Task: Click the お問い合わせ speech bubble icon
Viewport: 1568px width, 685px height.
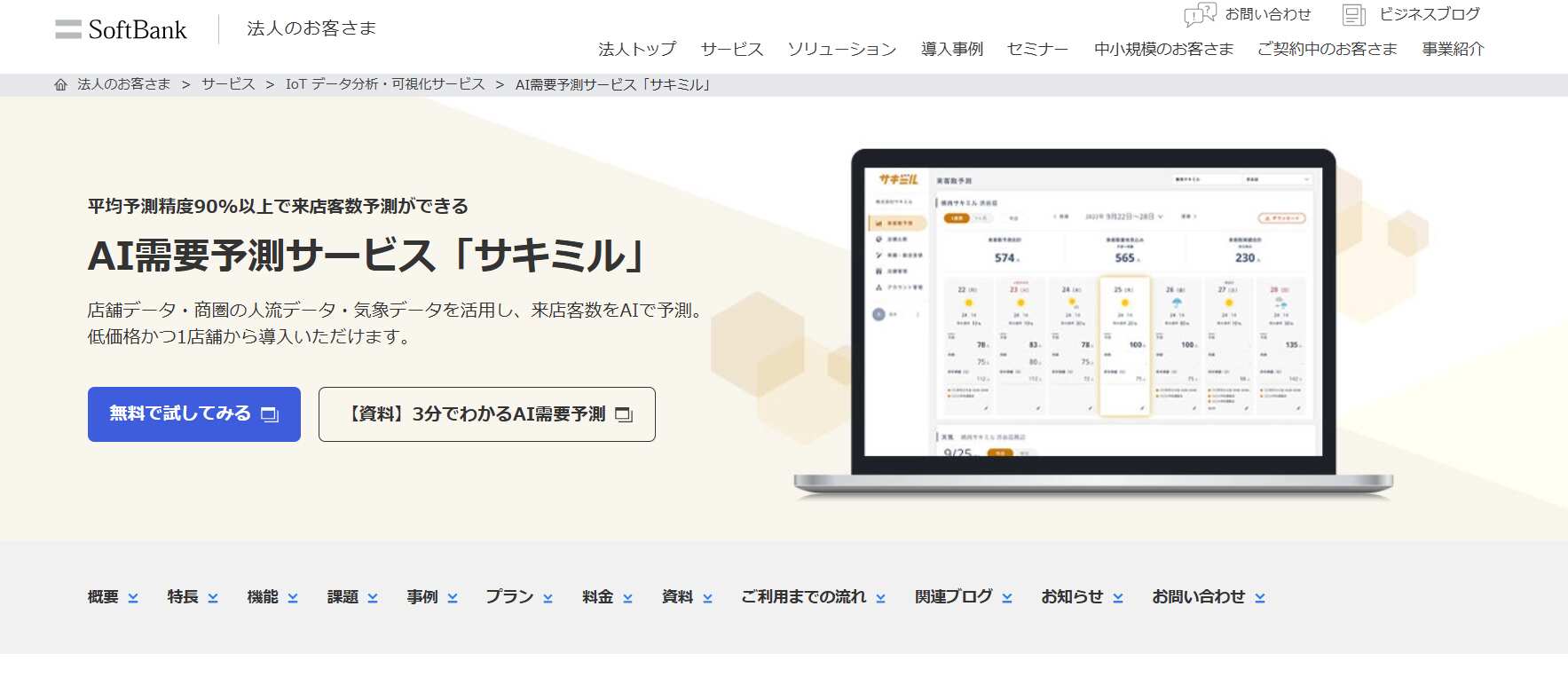Action: (x=1200, y=14)
